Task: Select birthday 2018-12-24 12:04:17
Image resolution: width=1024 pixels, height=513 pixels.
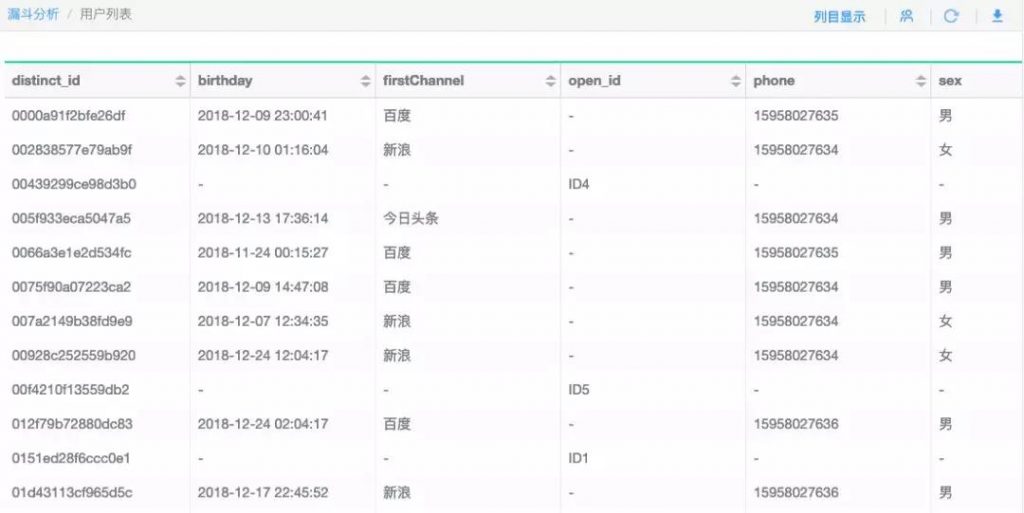Action: (x=263, y=356)
